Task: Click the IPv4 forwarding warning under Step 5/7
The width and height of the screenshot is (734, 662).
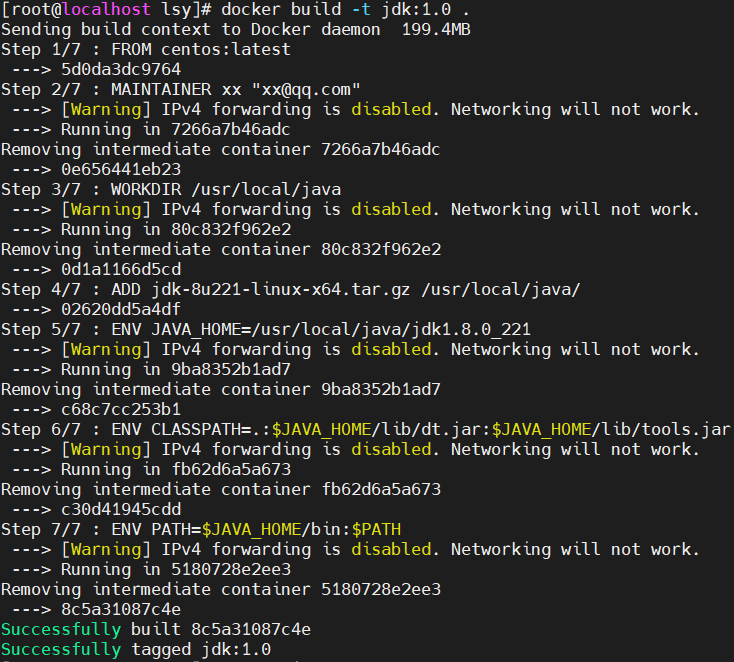Action: tap(356, 350)
